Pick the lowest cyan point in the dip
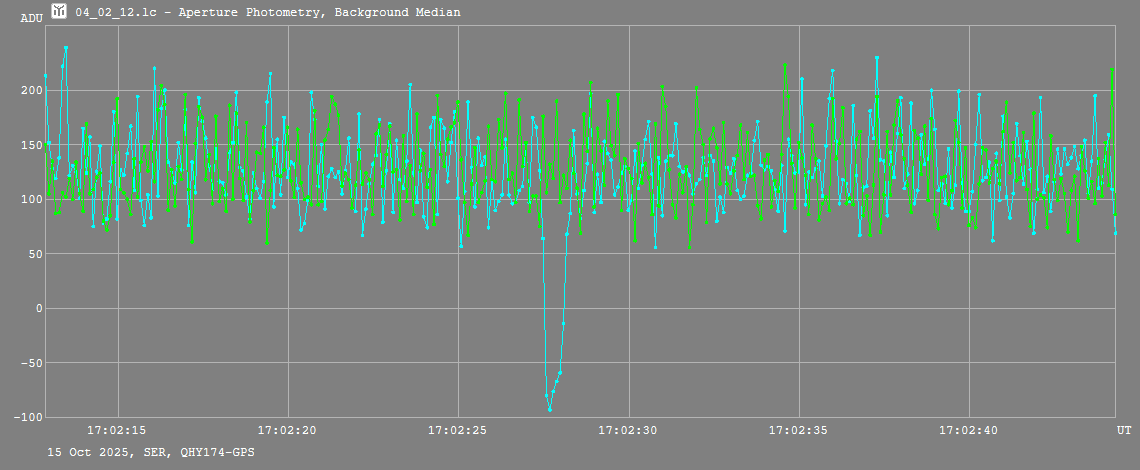 pyautogui.click(x=549, y=409)
